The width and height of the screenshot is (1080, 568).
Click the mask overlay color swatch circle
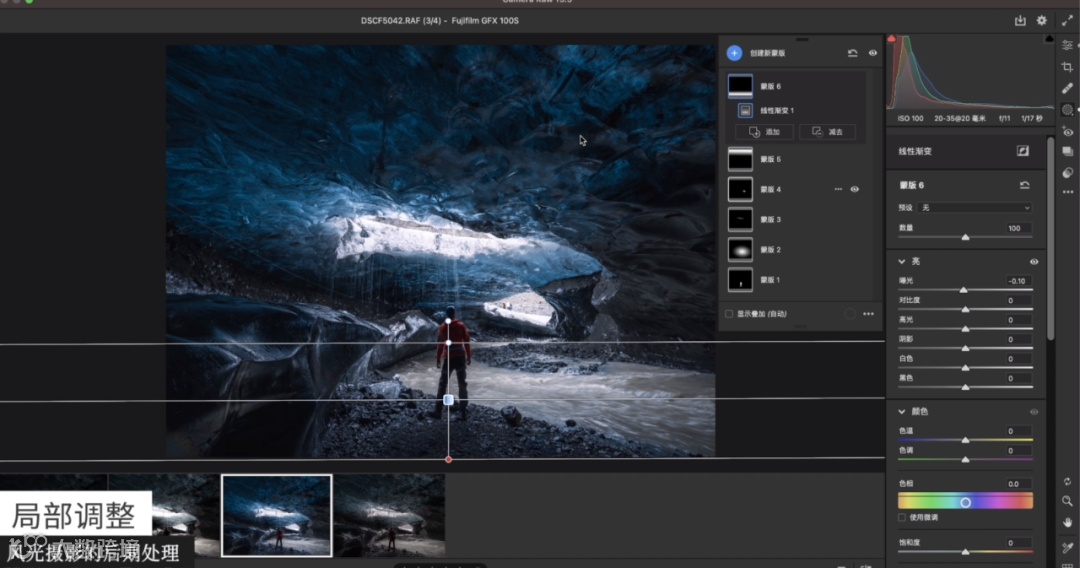pyautogui.click(x=850, y=314)
